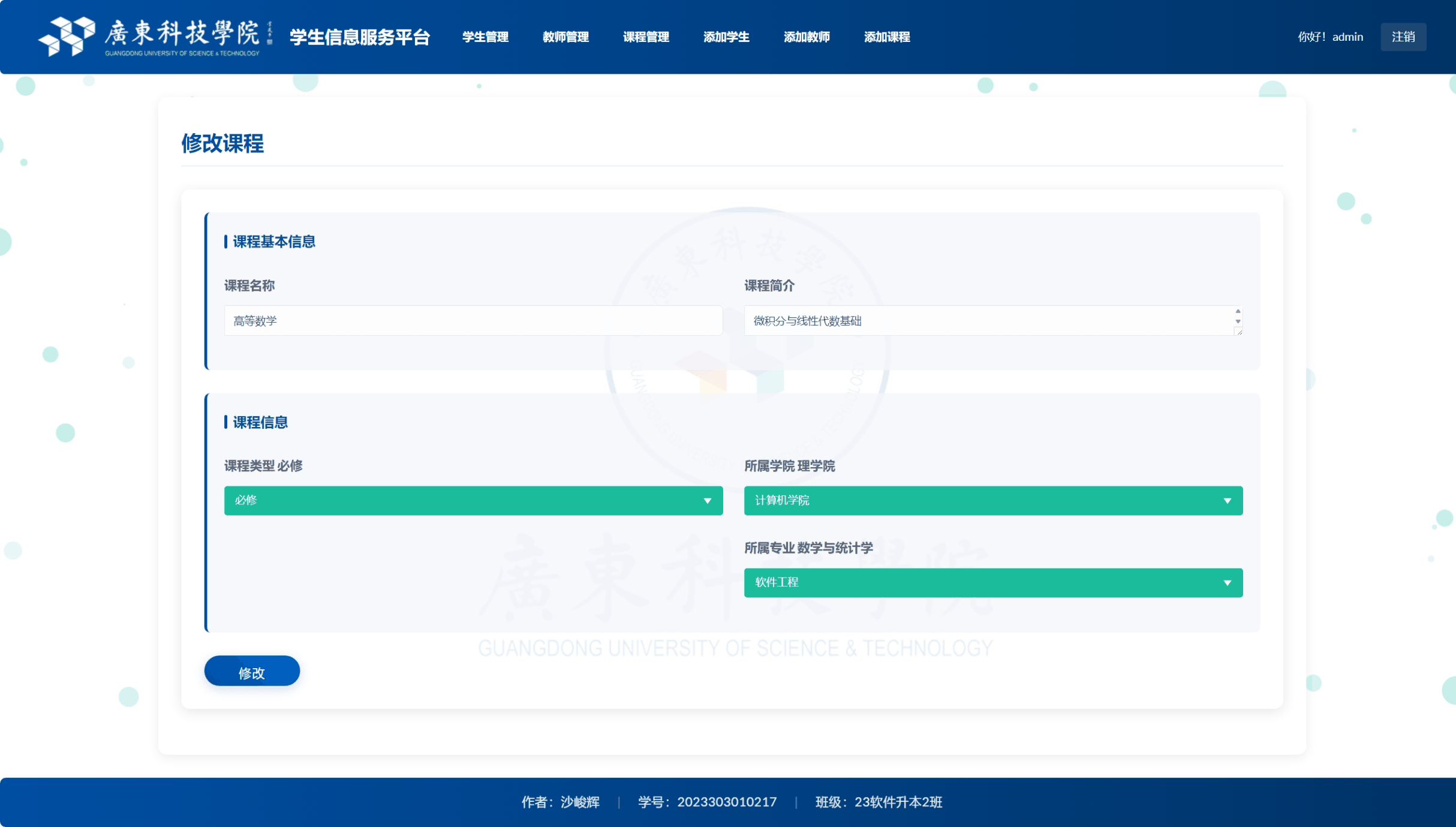Click the university logo icon
This screenshot has height=827, width=1456.
[67, 36]
